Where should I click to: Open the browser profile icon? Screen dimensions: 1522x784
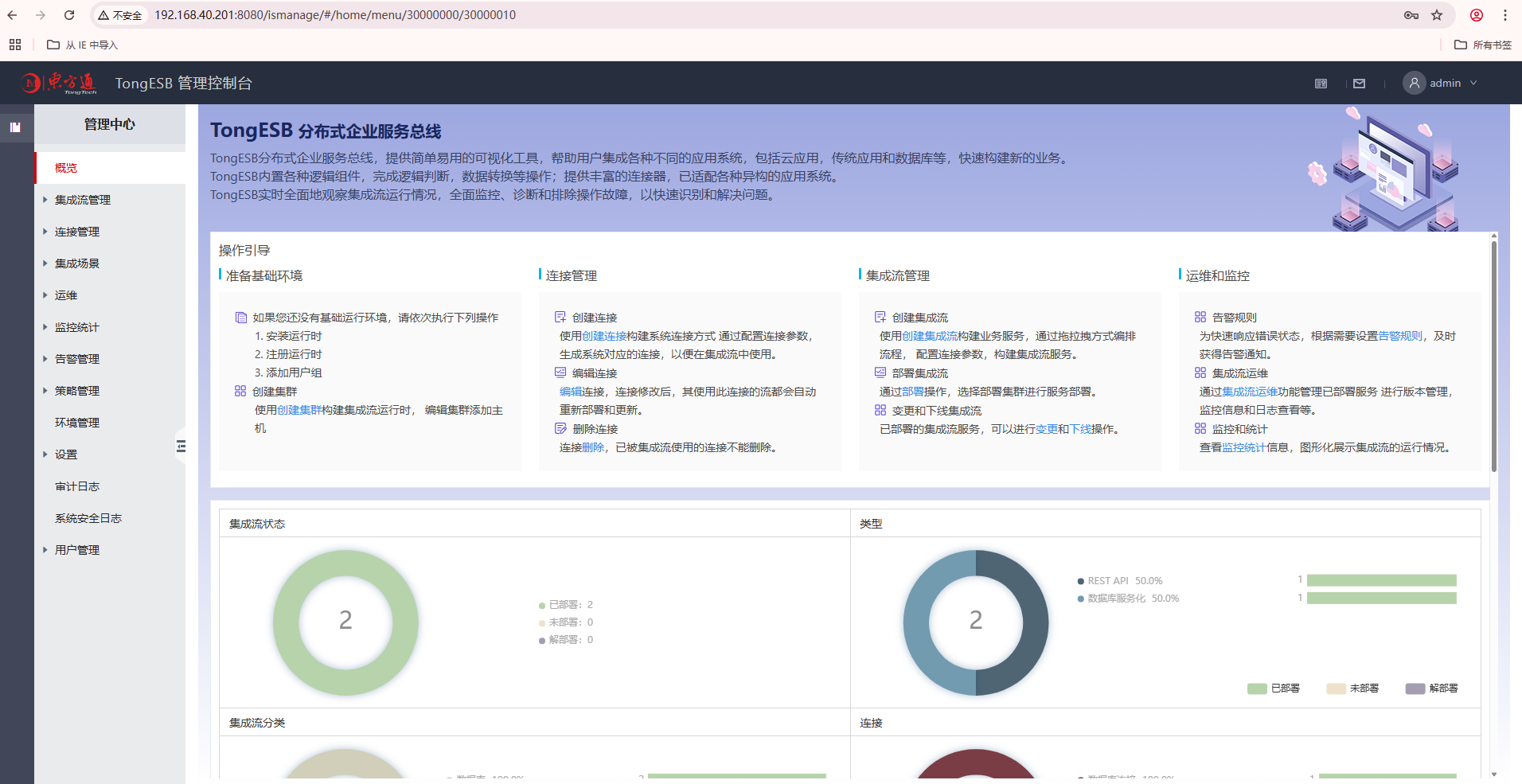click(1477, 15)
